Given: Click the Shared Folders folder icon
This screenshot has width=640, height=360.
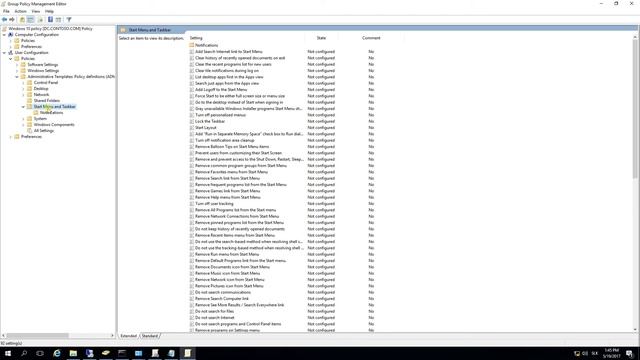Looking at the screenshot, I should (29, 100).
